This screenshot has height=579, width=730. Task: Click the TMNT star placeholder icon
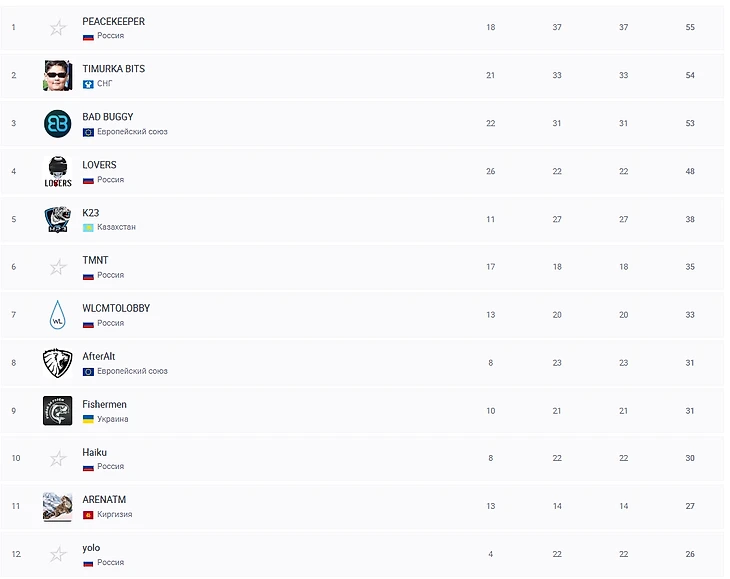58,267
